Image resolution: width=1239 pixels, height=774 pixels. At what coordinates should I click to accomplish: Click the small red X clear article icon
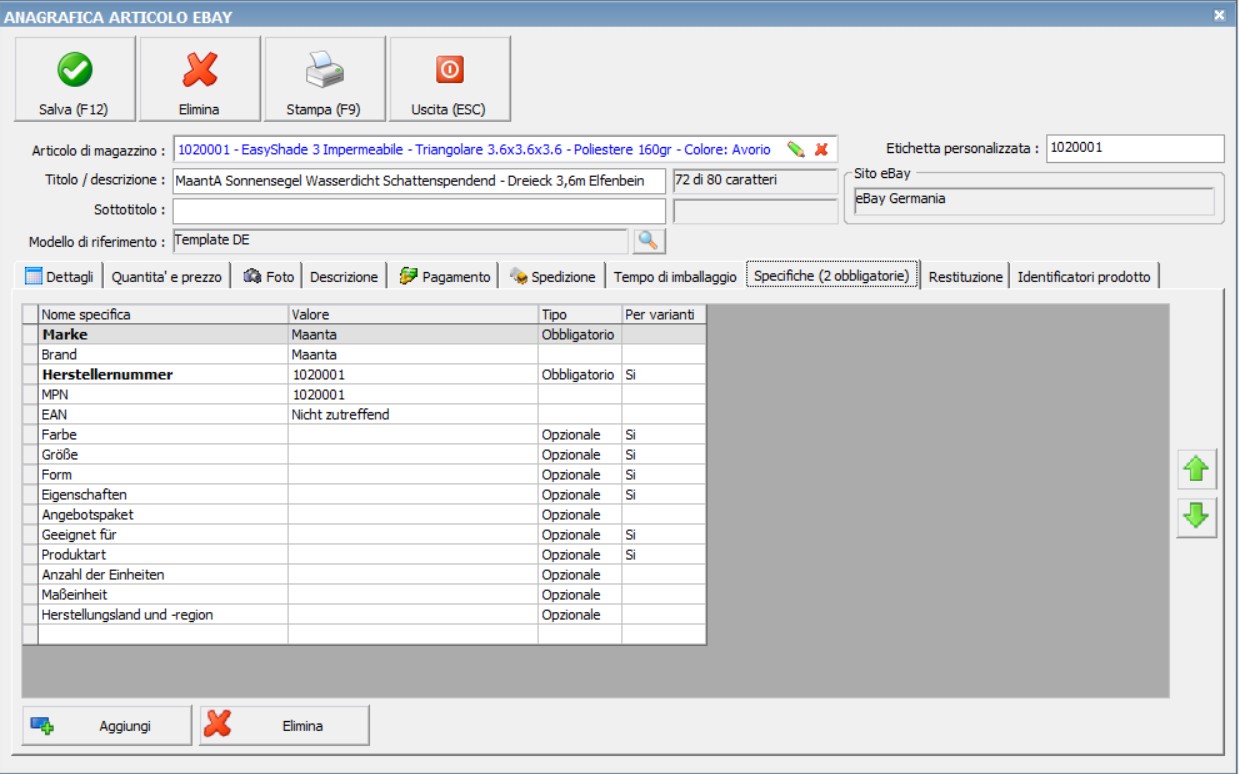click(821, 149)
